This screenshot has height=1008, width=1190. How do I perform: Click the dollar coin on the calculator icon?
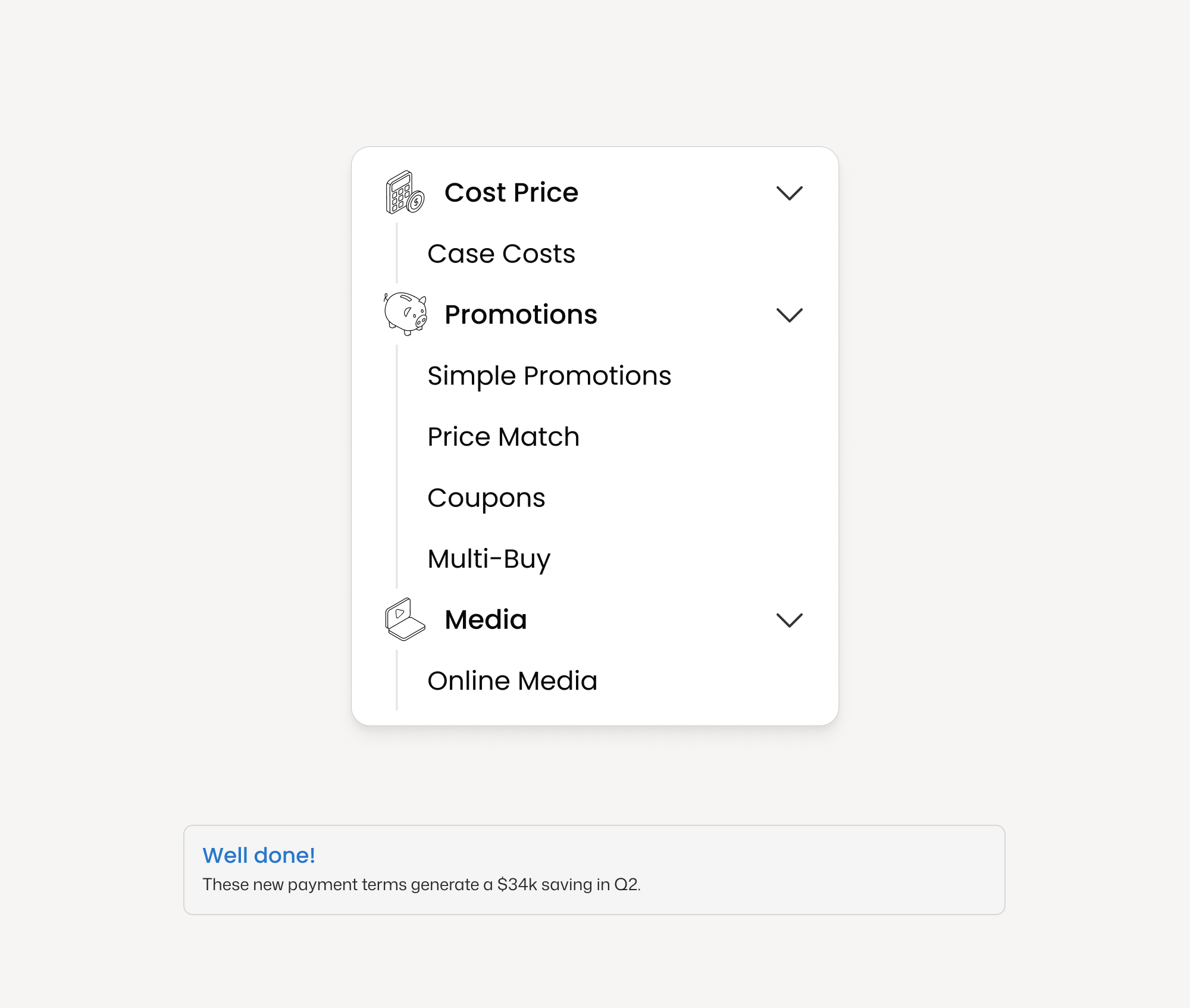click(x=416, y=202)
